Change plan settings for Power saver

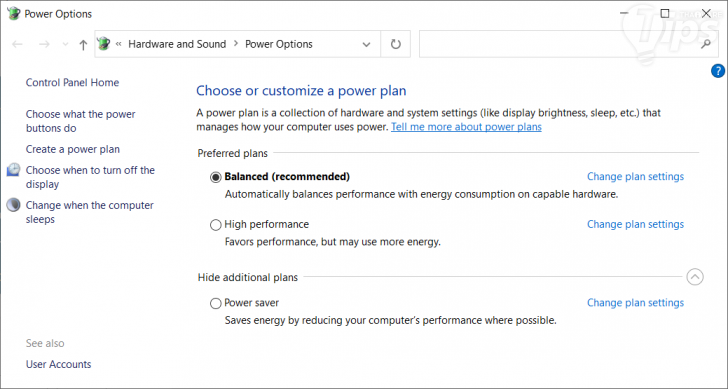[x=635, y=303]
